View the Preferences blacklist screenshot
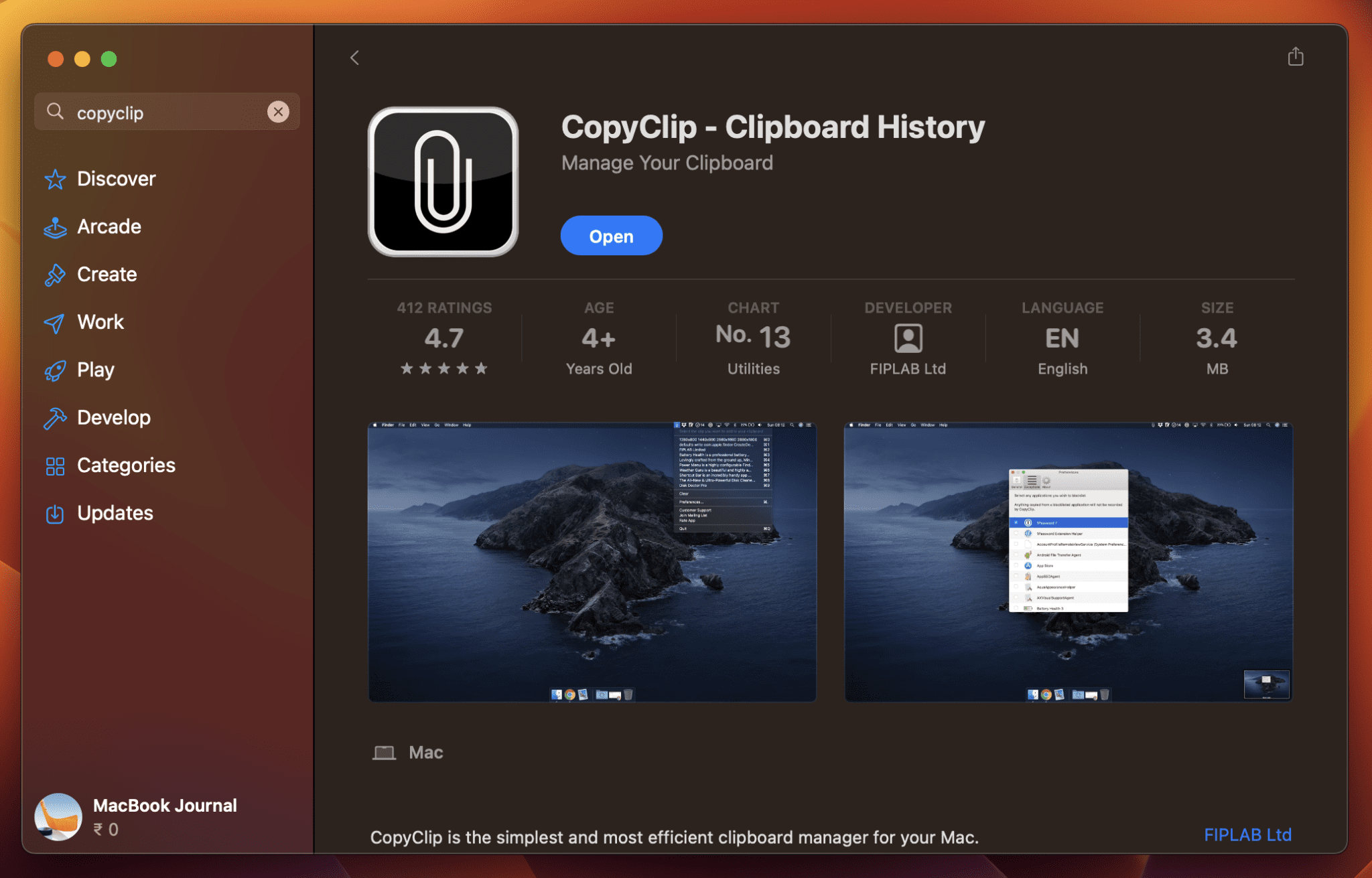This screenshot has height=878, width=1372. 1068,561
